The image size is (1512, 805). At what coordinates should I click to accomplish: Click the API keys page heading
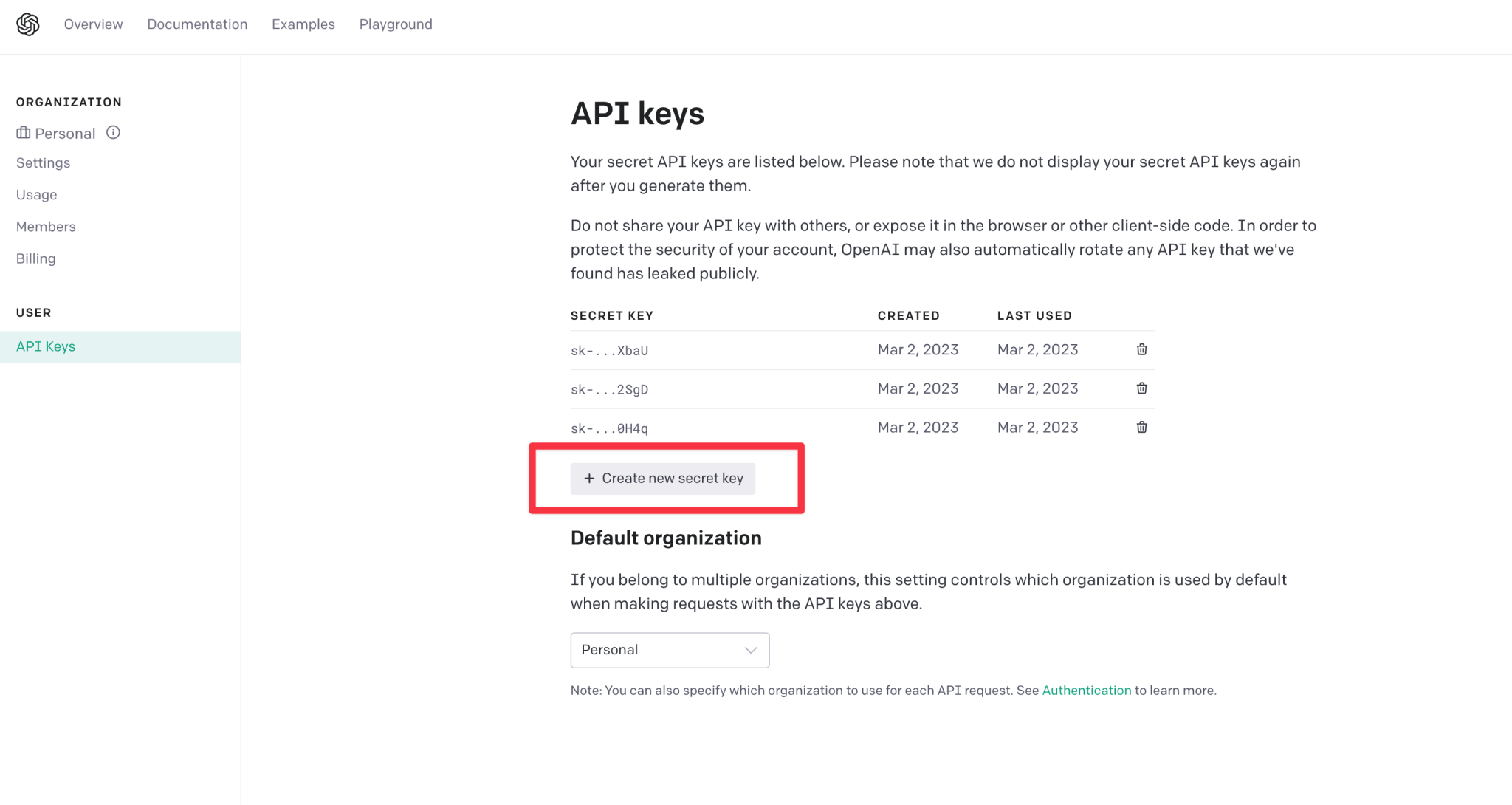637,114
